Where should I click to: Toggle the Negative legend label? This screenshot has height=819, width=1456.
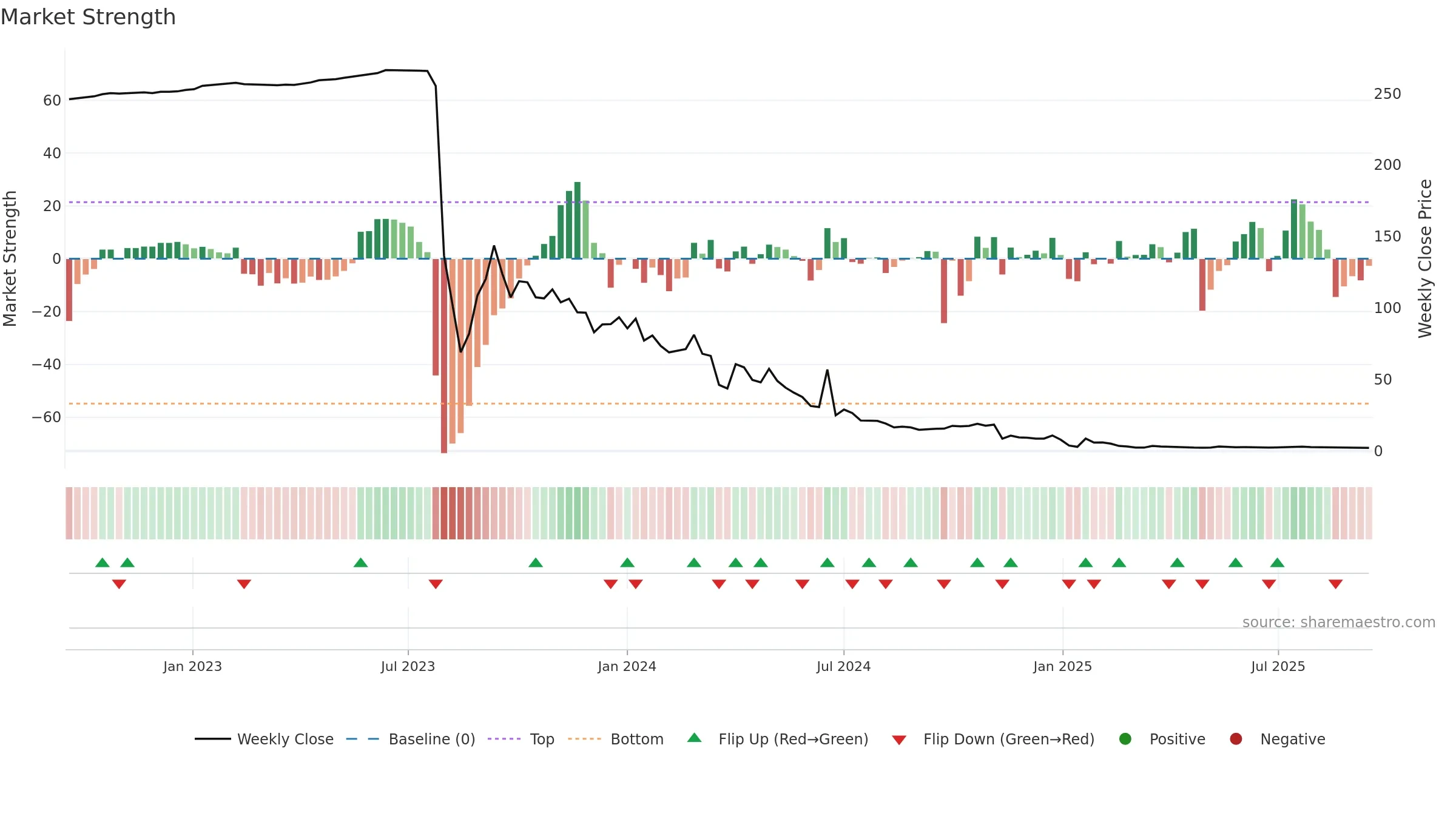point(1293,739)
